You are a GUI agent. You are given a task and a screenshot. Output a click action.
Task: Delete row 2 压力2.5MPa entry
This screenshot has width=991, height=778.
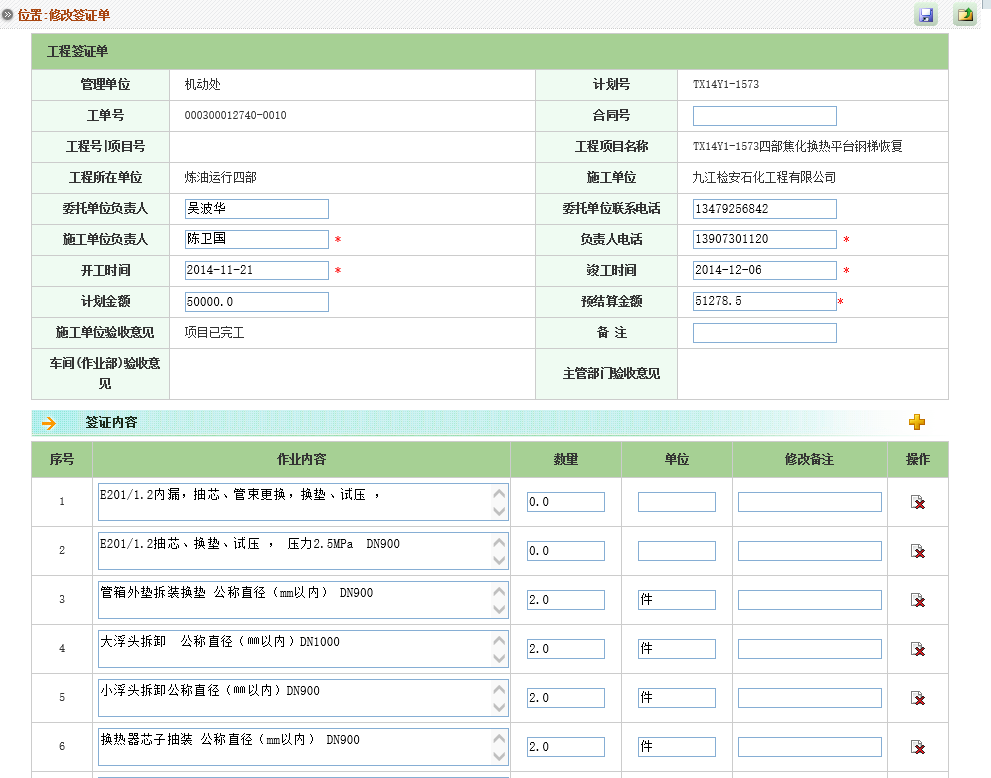point(918,551)
